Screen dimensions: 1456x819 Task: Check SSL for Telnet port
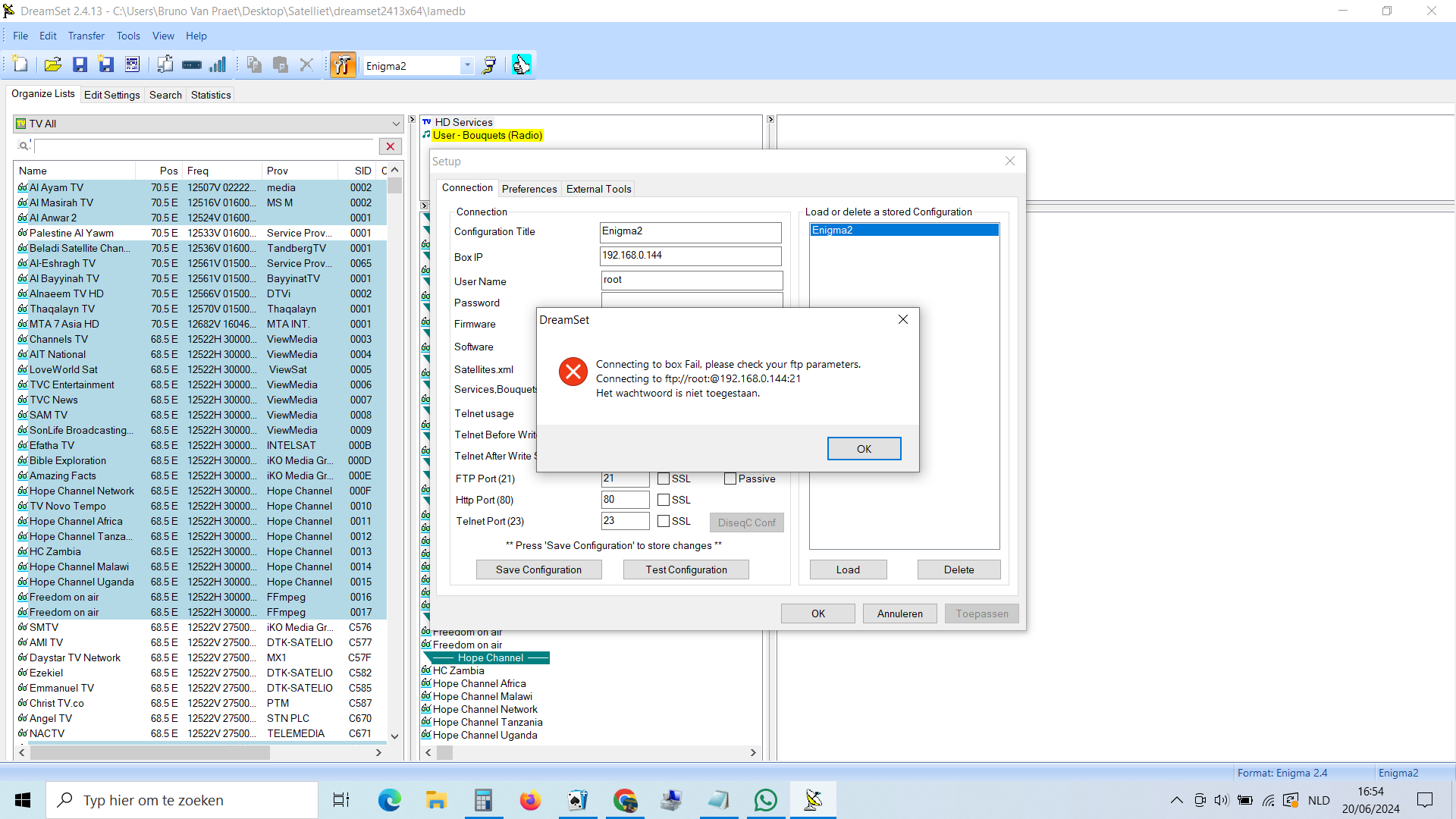point(664,521)
